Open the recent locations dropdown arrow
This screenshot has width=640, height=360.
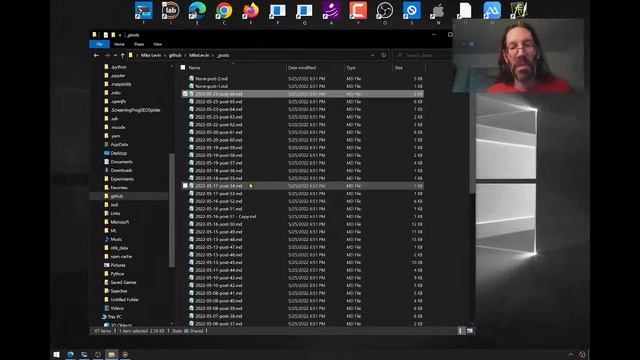pos(115,55)
